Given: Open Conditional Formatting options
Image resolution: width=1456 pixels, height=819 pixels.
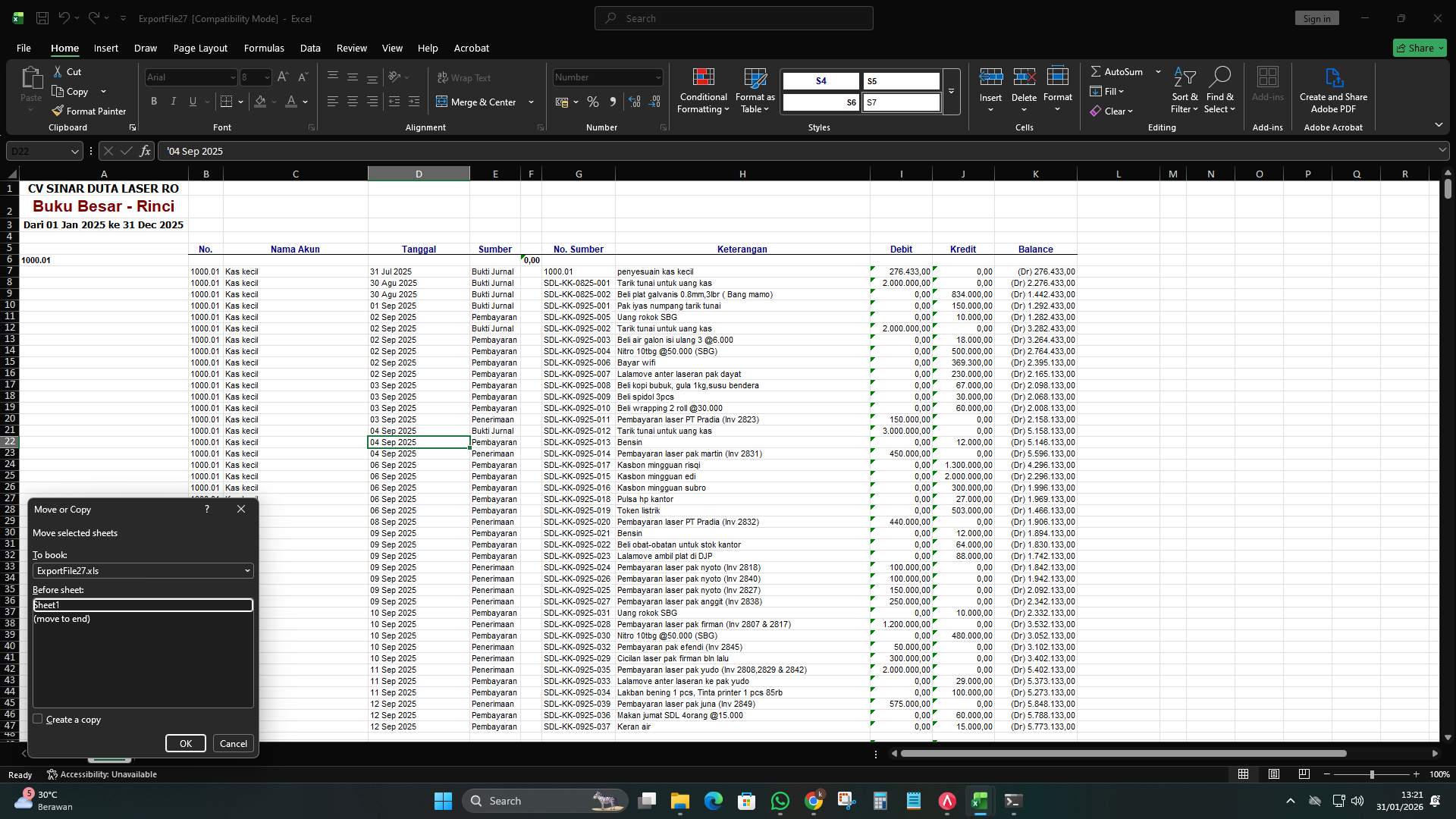Looking at the screenshot, I should coord(703,91).
